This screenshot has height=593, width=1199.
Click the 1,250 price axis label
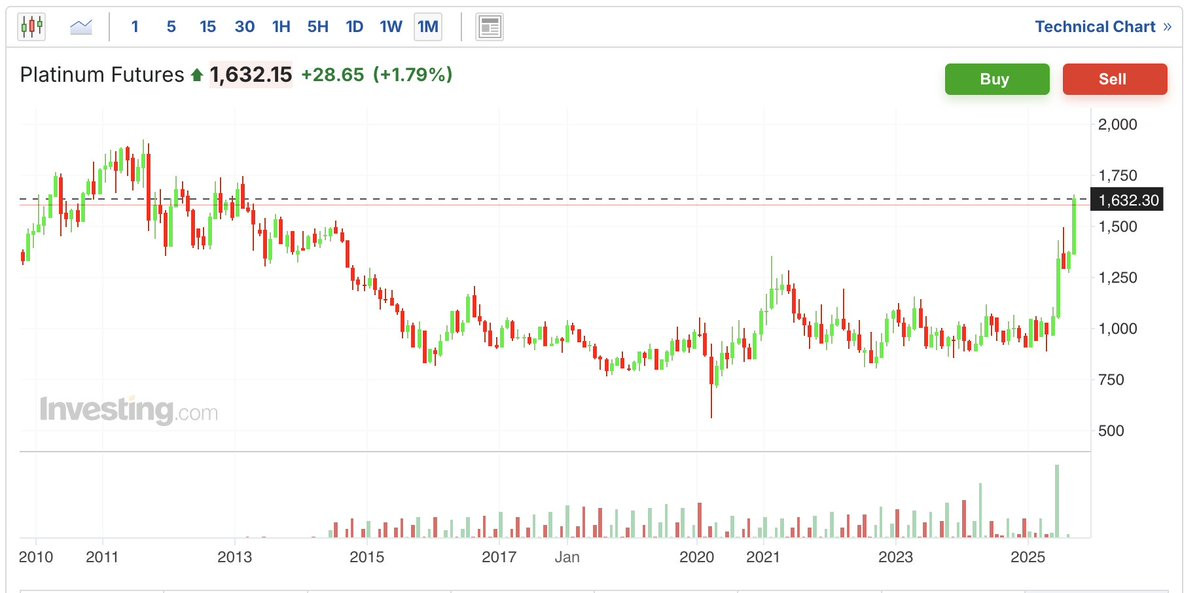pyautogui.click(x=1119, y=277)
